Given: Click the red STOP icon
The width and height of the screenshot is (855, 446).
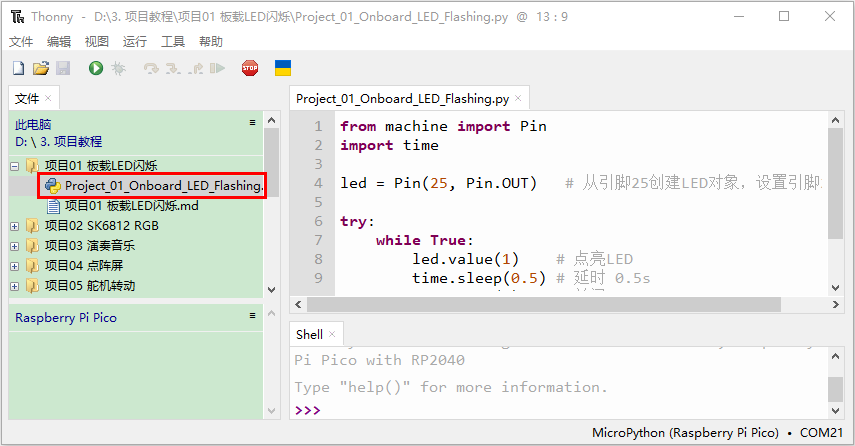Looking at the screenshot, I should pos(250,68).
